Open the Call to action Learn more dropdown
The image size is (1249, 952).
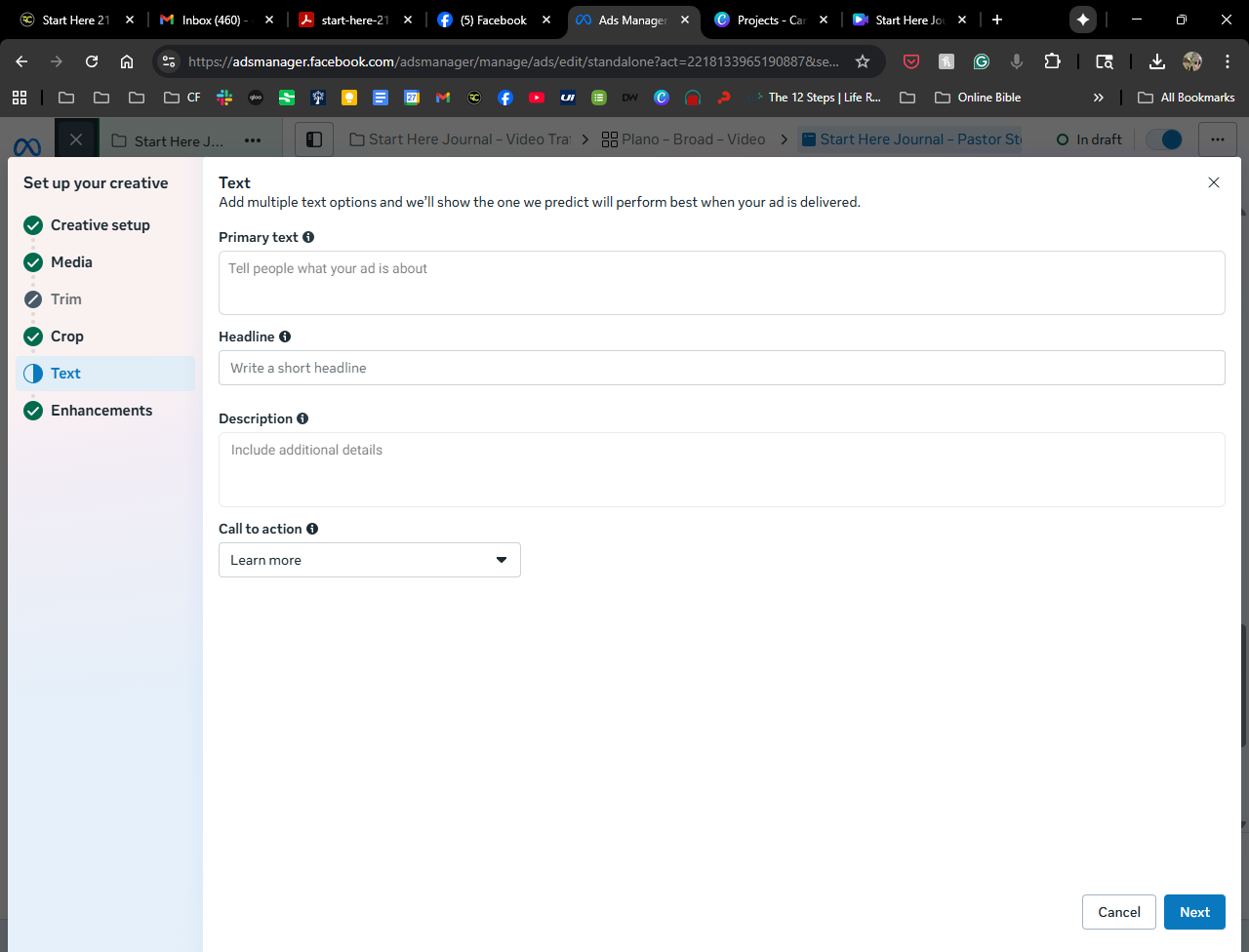[369, 560]
